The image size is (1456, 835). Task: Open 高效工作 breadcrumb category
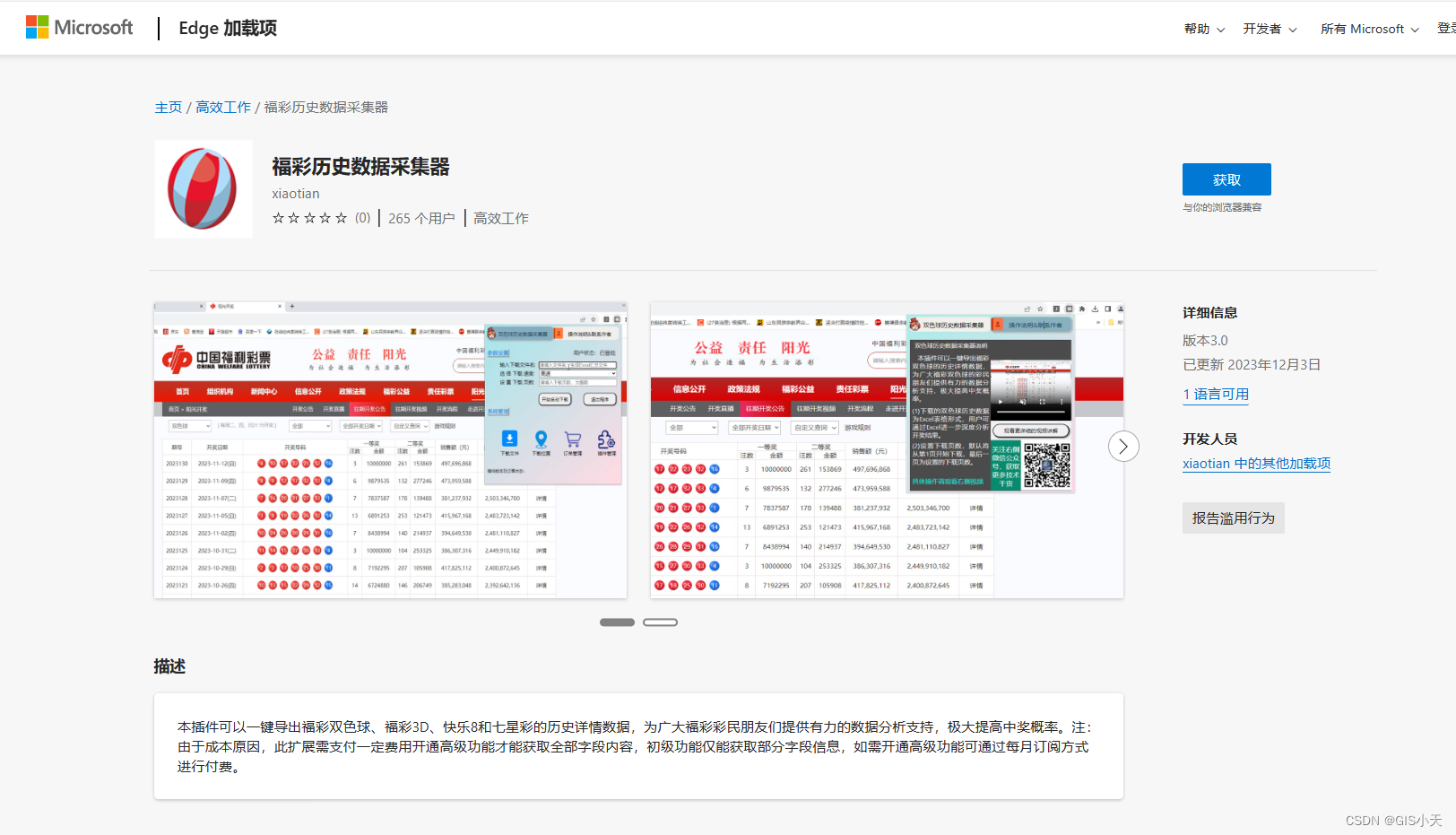(223, 107)
